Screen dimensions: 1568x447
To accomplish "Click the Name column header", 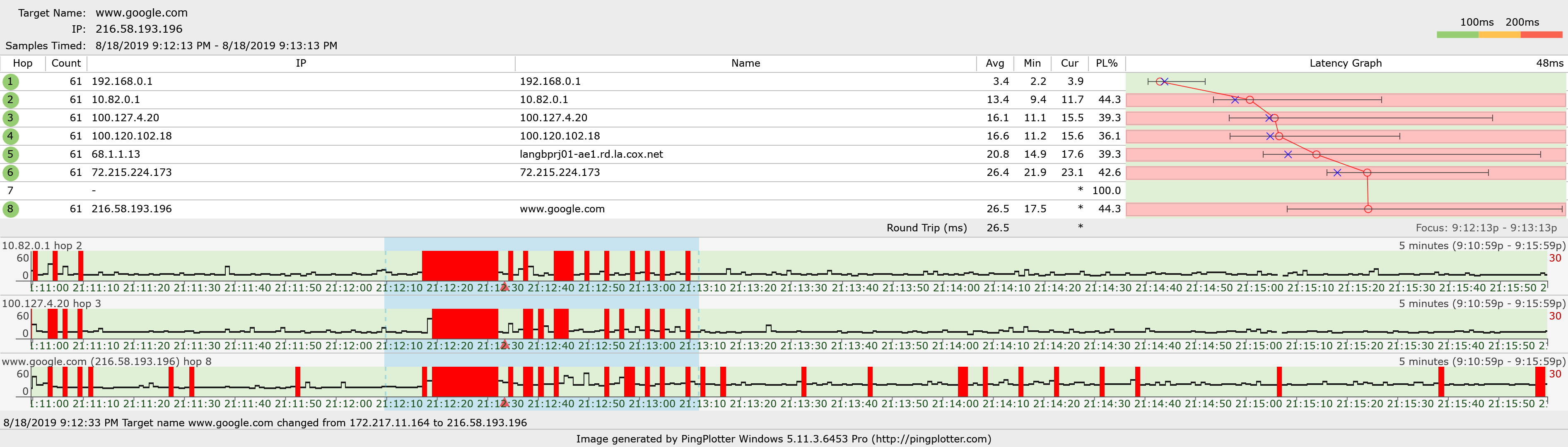I will [745, 63].
